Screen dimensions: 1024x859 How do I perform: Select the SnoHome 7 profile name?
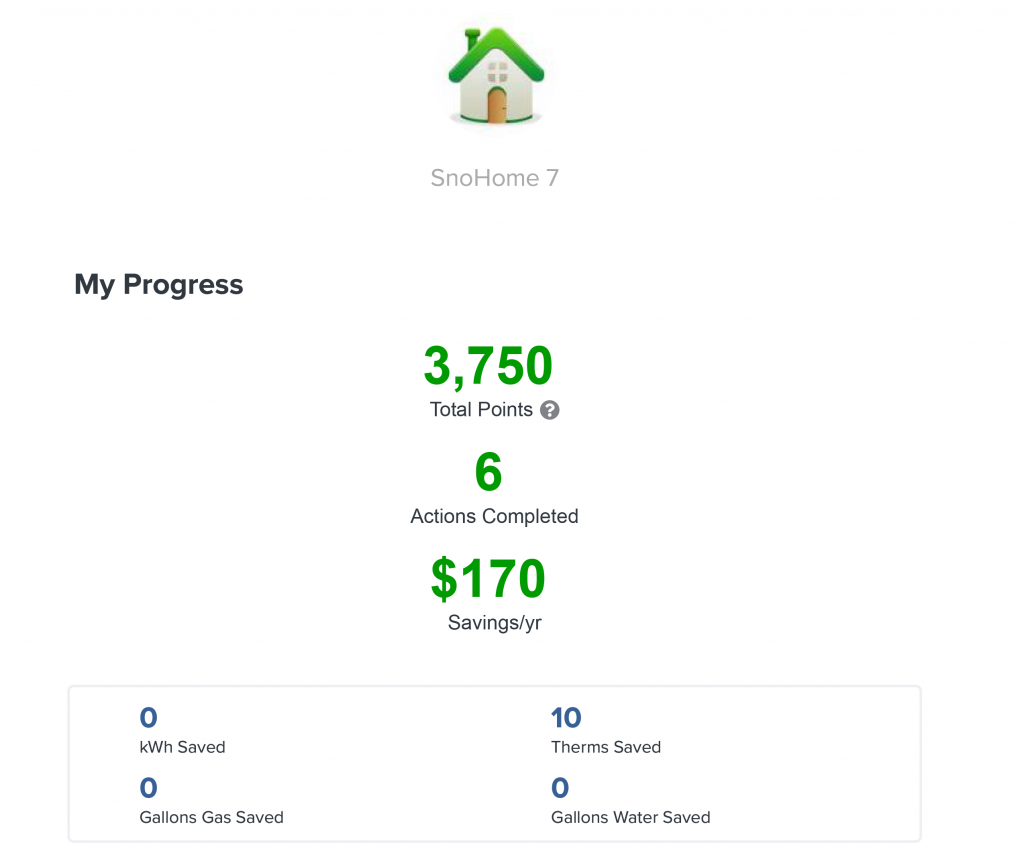point(495,178)
